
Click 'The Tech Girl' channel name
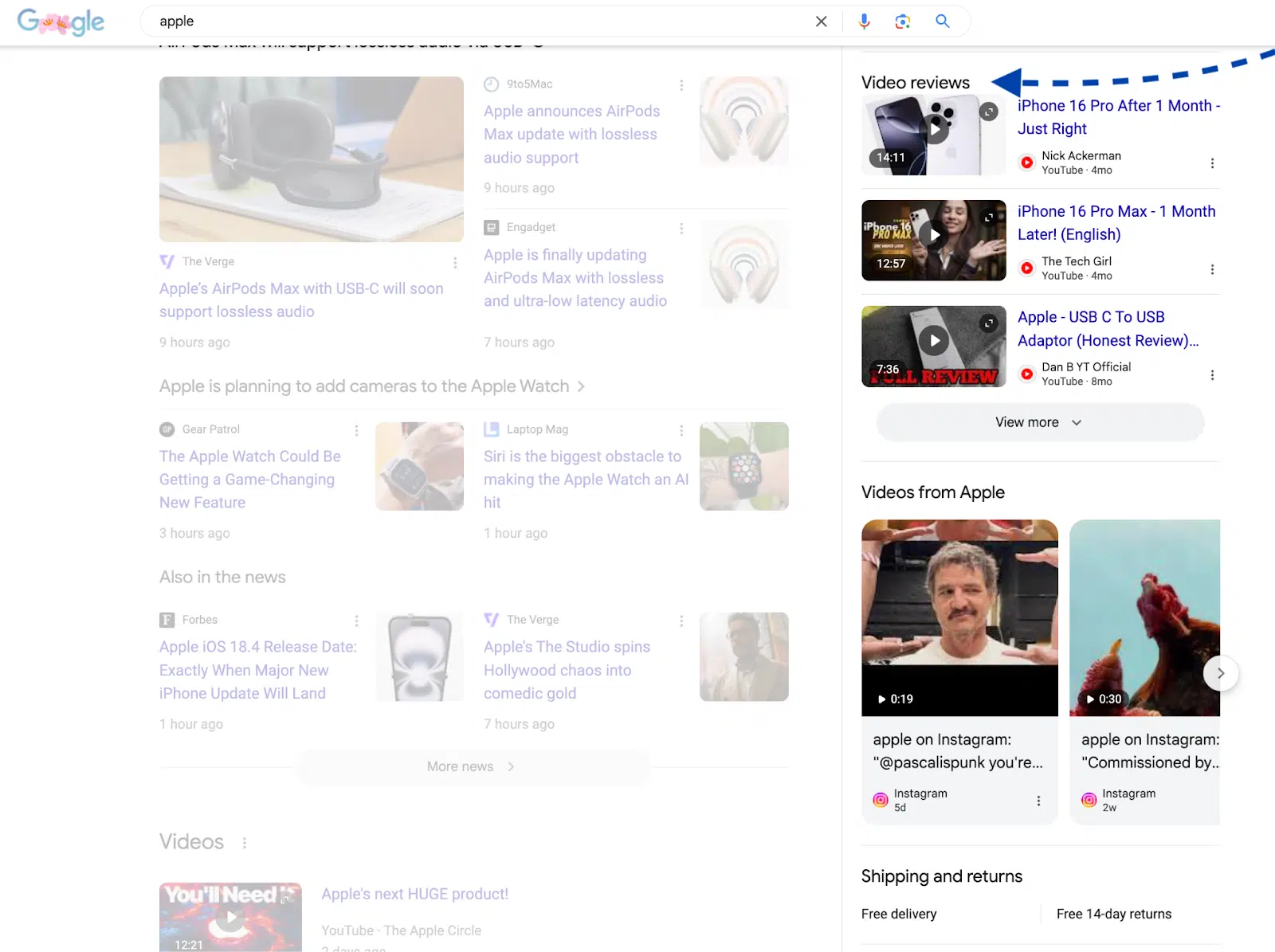point(1077,261)
